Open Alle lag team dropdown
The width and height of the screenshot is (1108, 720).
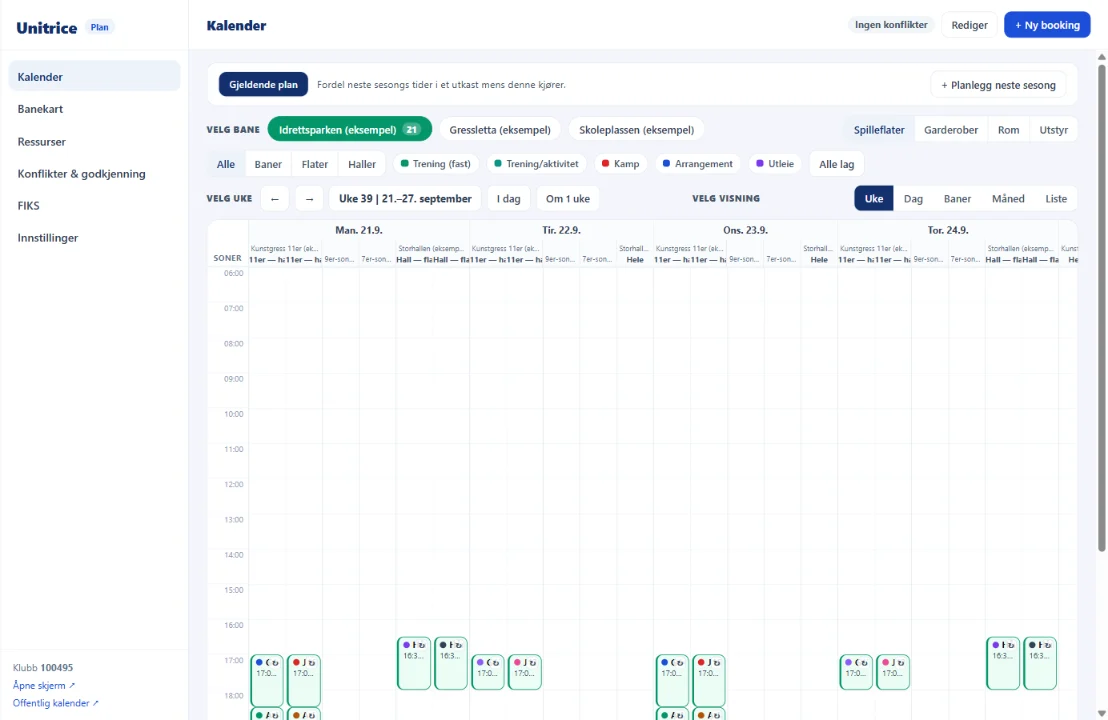(x=836, y=164)
